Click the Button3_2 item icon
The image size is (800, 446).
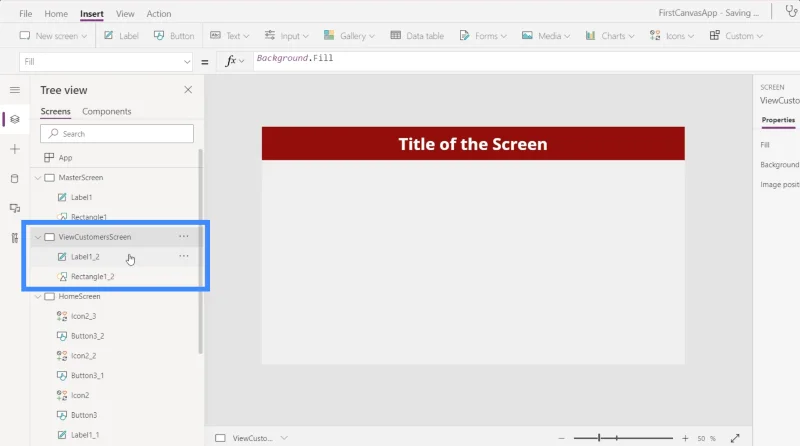(x=62, y=336)
